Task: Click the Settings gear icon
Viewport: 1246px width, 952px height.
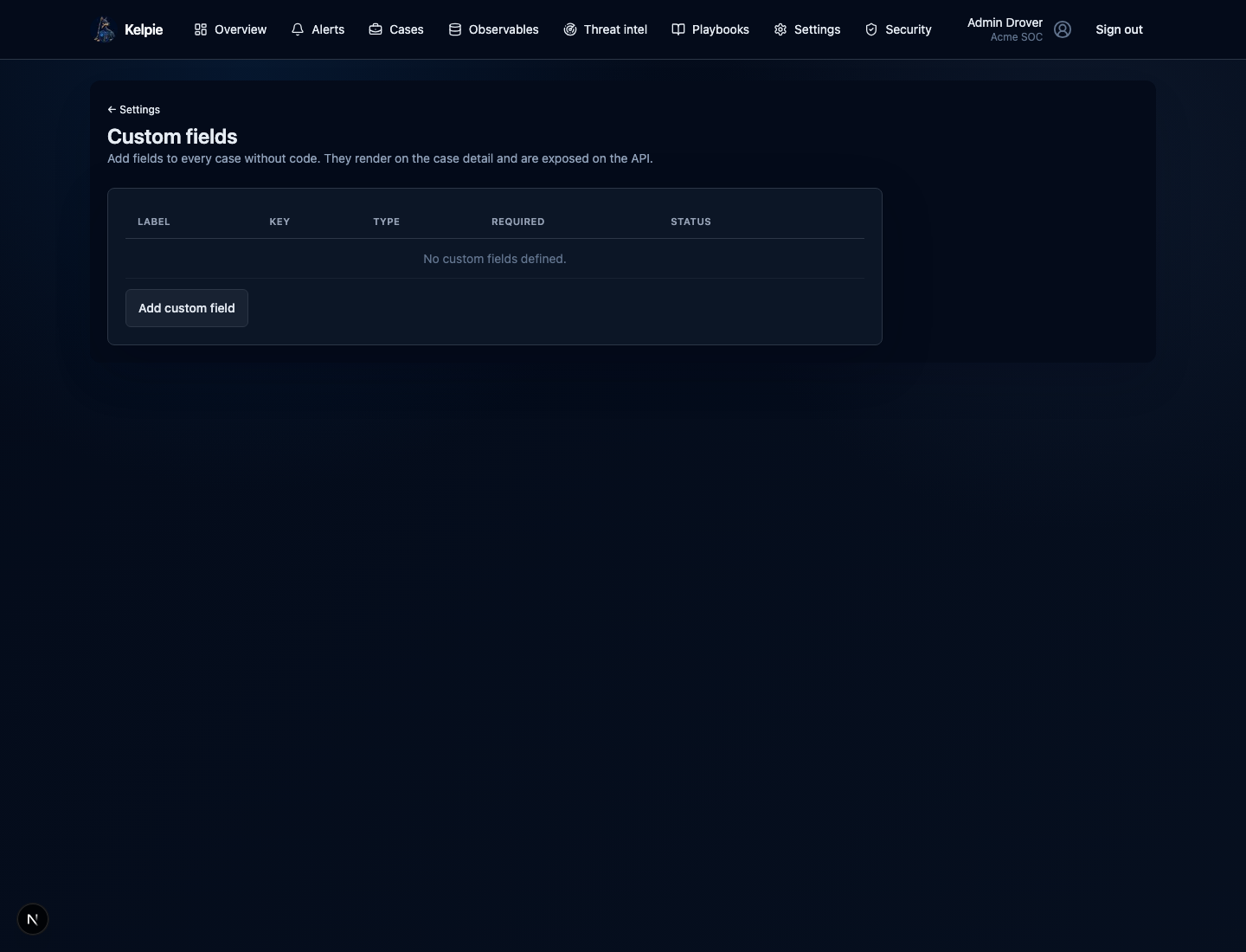Action: [780, 29]
